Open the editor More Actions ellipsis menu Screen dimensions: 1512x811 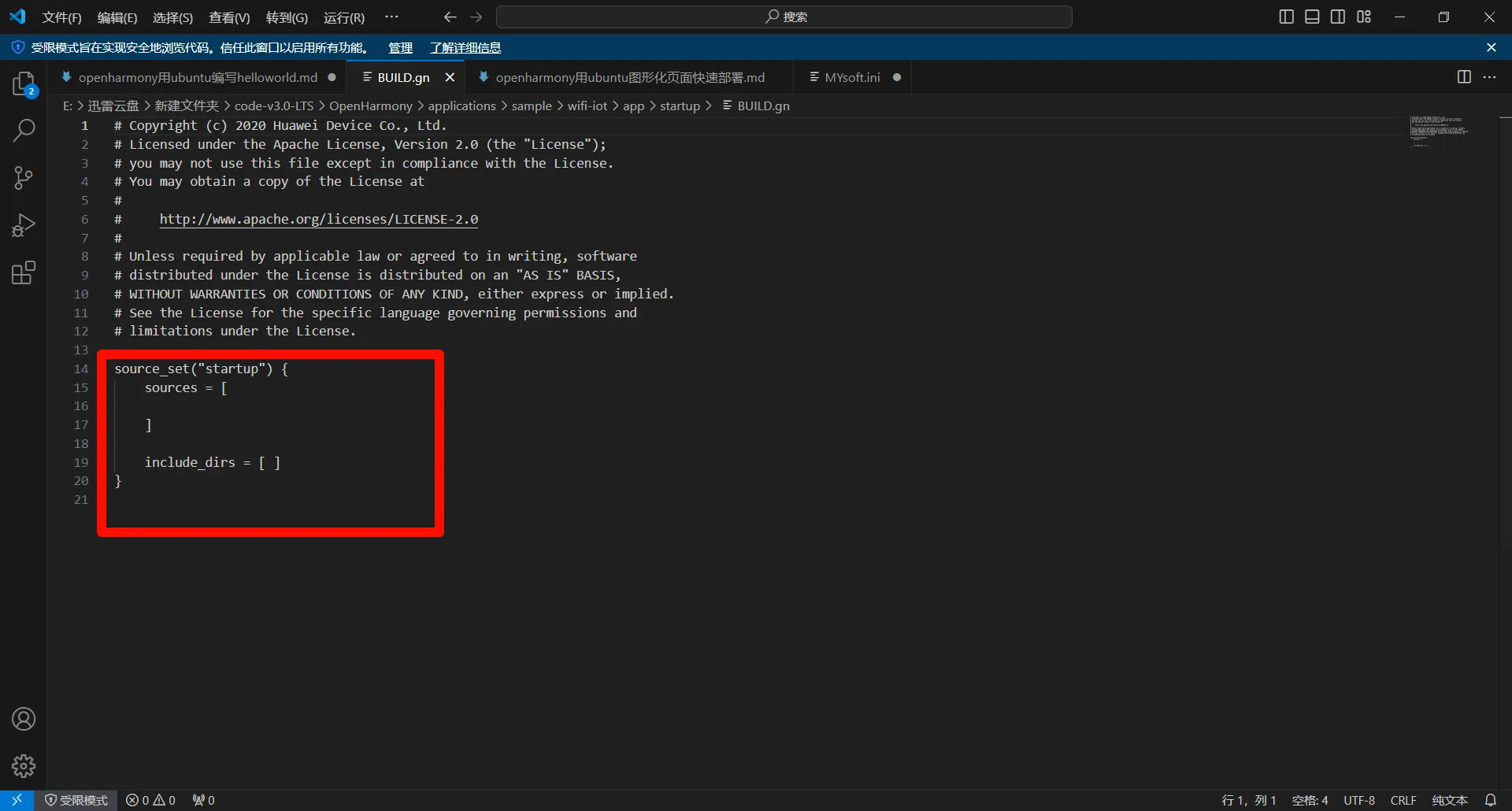click(1489, 77)
